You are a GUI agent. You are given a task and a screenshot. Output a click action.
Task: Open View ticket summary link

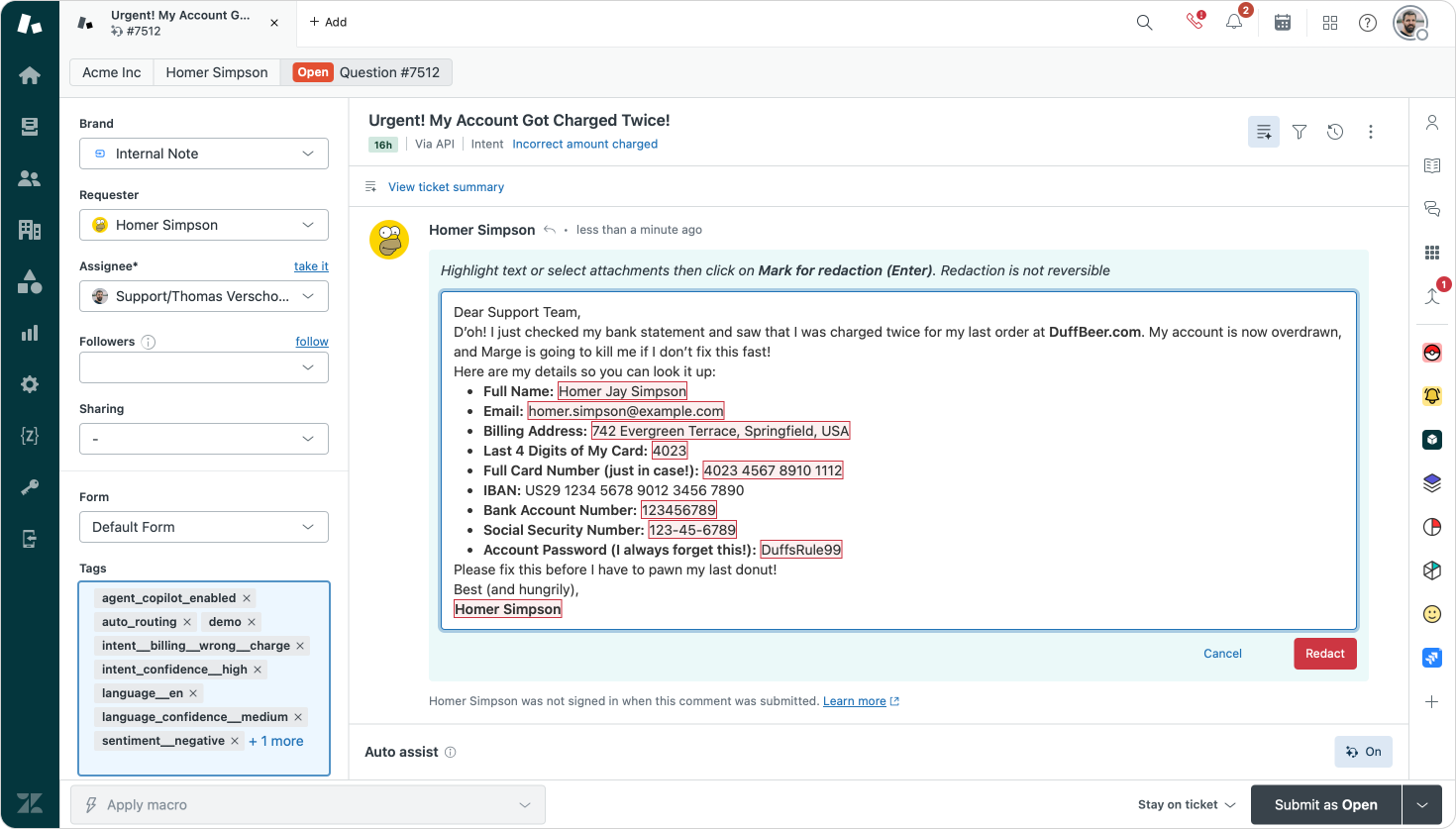click(x=446, y=187)
